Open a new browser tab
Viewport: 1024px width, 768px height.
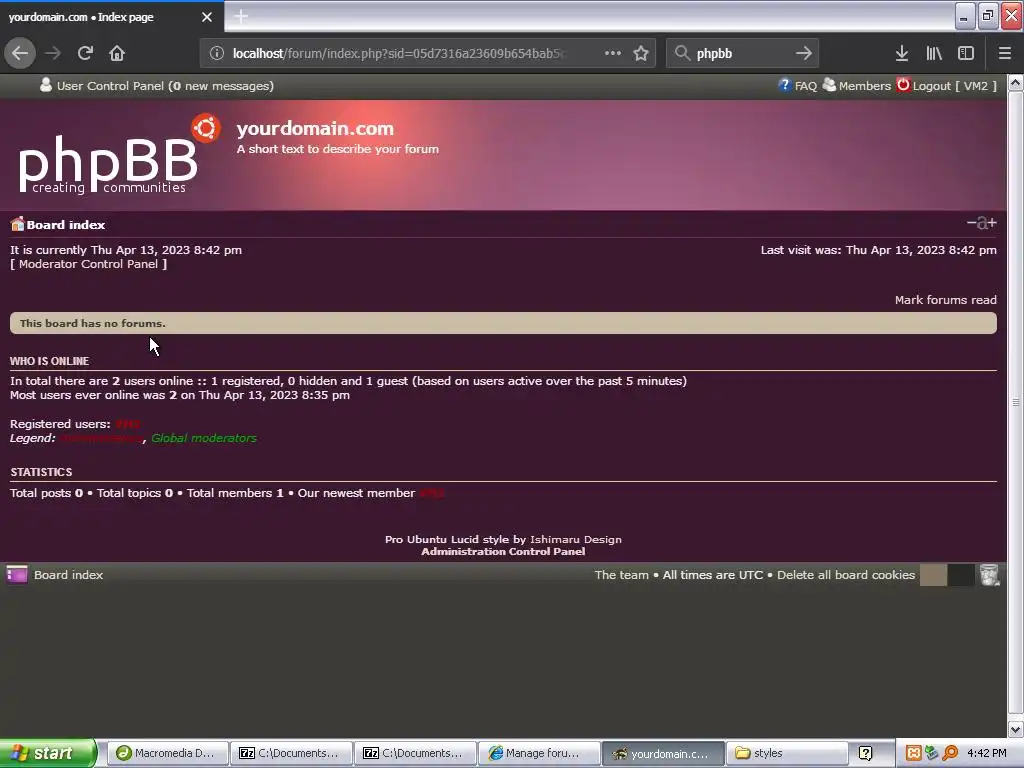tap(241, 17)
